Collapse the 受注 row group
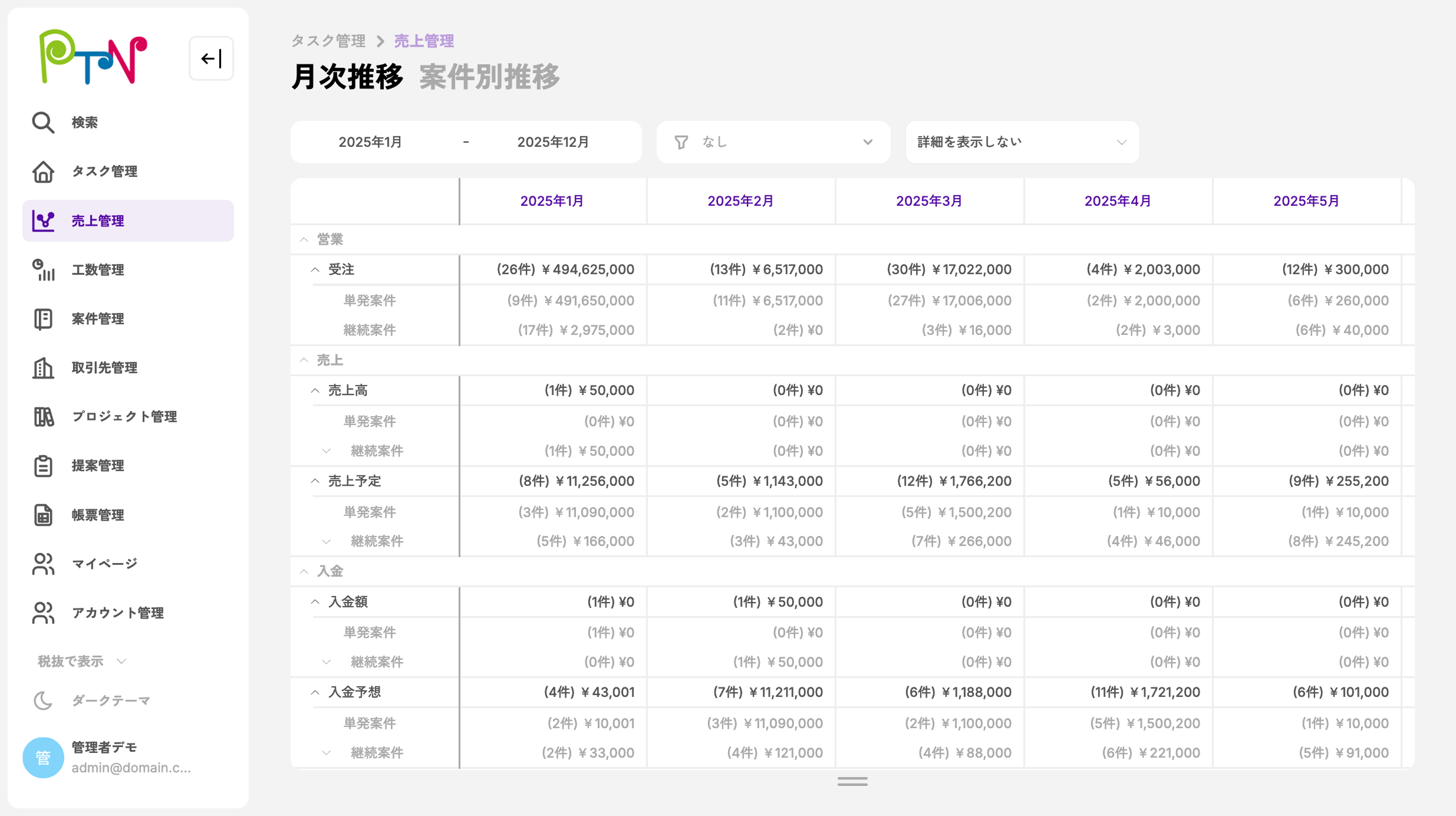This screenshot has width=1456, height=816. tap(315, 269)
